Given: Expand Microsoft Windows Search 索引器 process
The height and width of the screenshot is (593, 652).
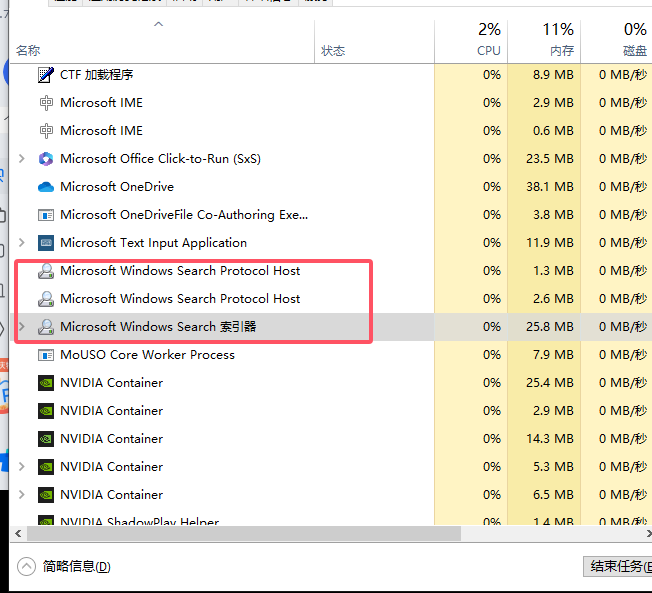Looking at the screenshot, I should [x=22, y=327].
